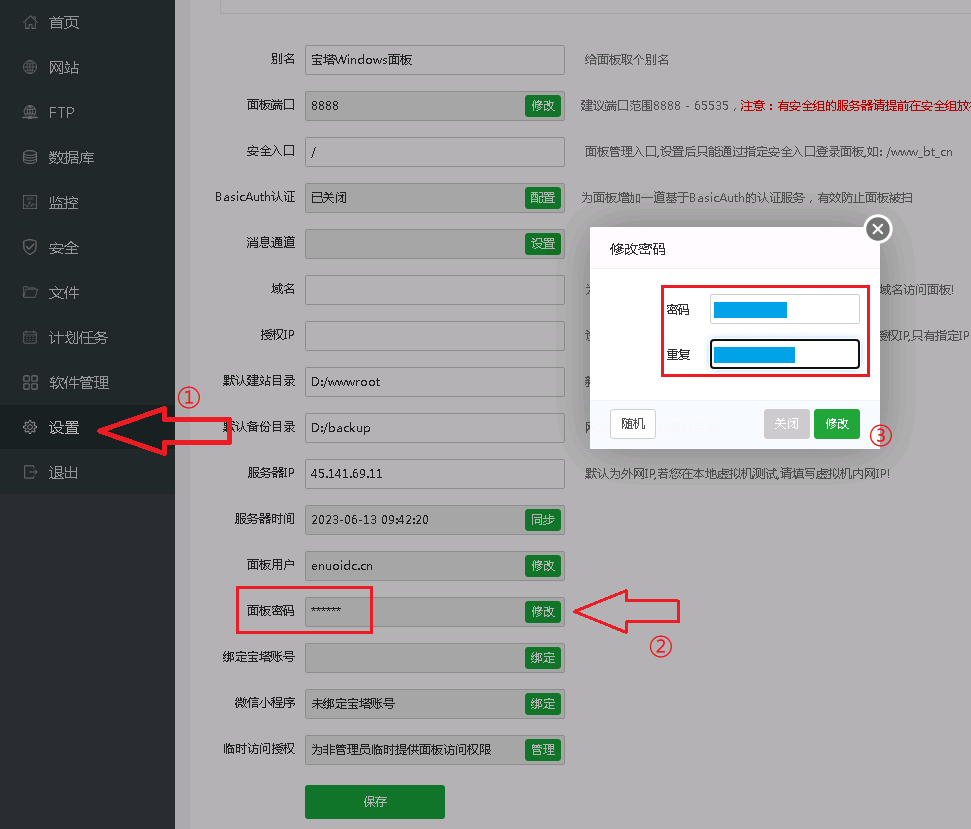Click the Home icon in sidebar
Screen dimensions: 971x829
tap(30, 22)
